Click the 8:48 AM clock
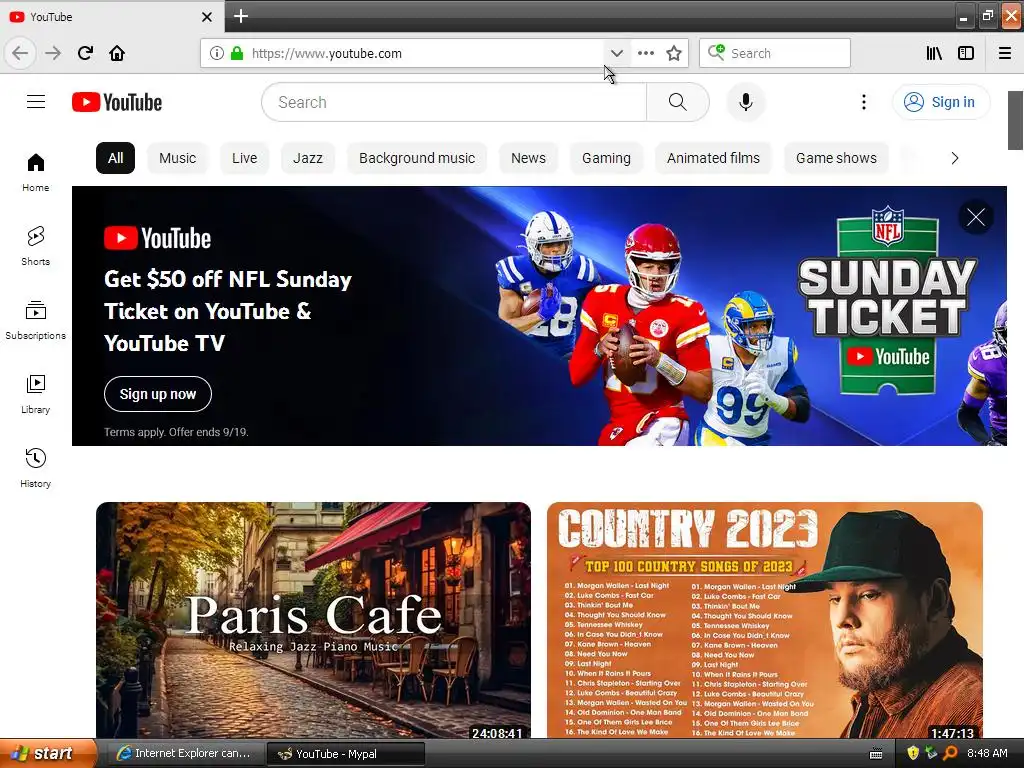The image size is (1024, 768). point(987,753)
